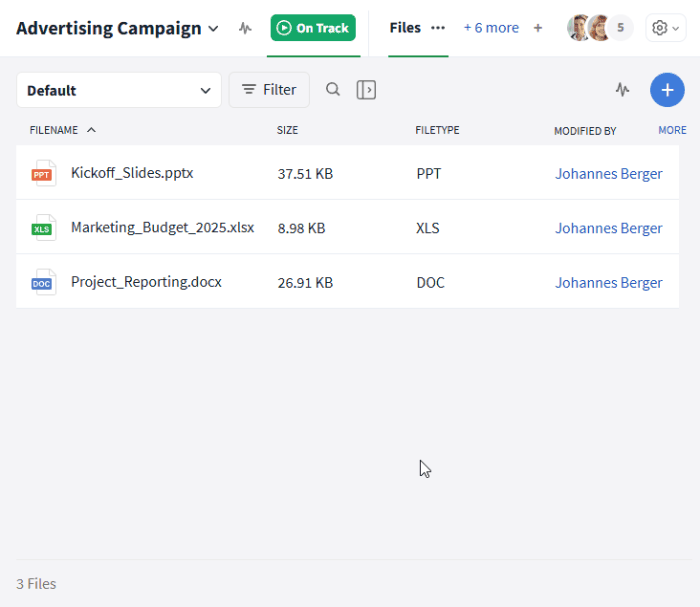This screenshot has height=607, width=700.
Task: Click the filename sort arrow
Action: (92, 130)
